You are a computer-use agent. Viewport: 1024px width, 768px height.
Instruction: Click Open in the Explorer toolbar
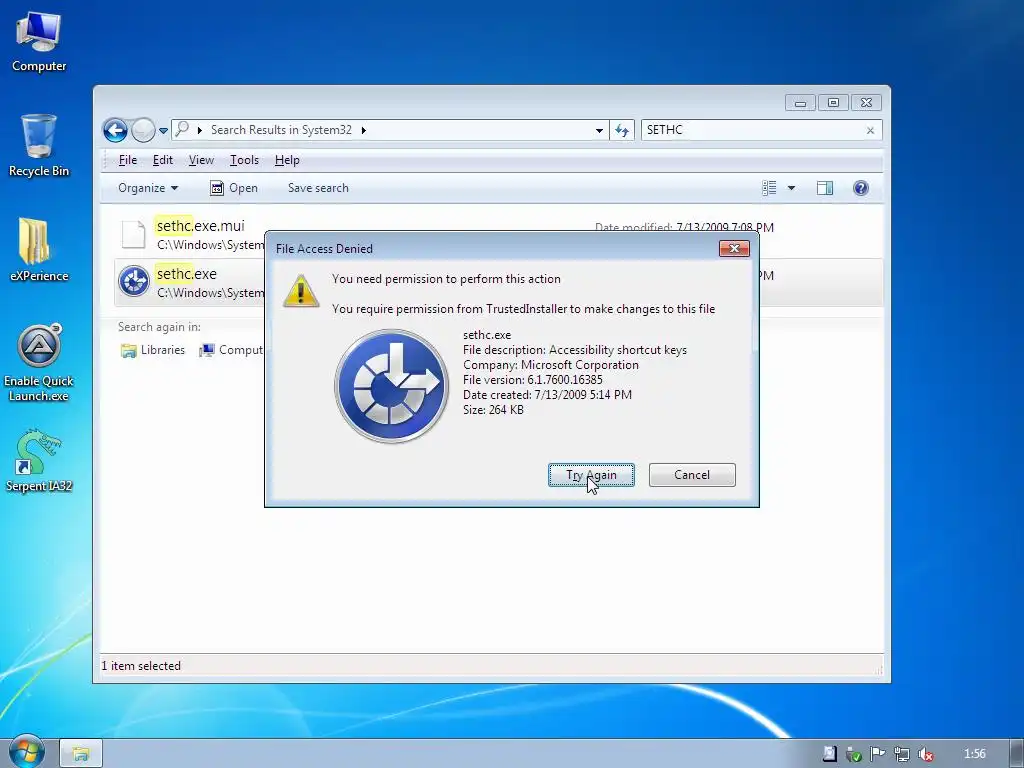234,188
